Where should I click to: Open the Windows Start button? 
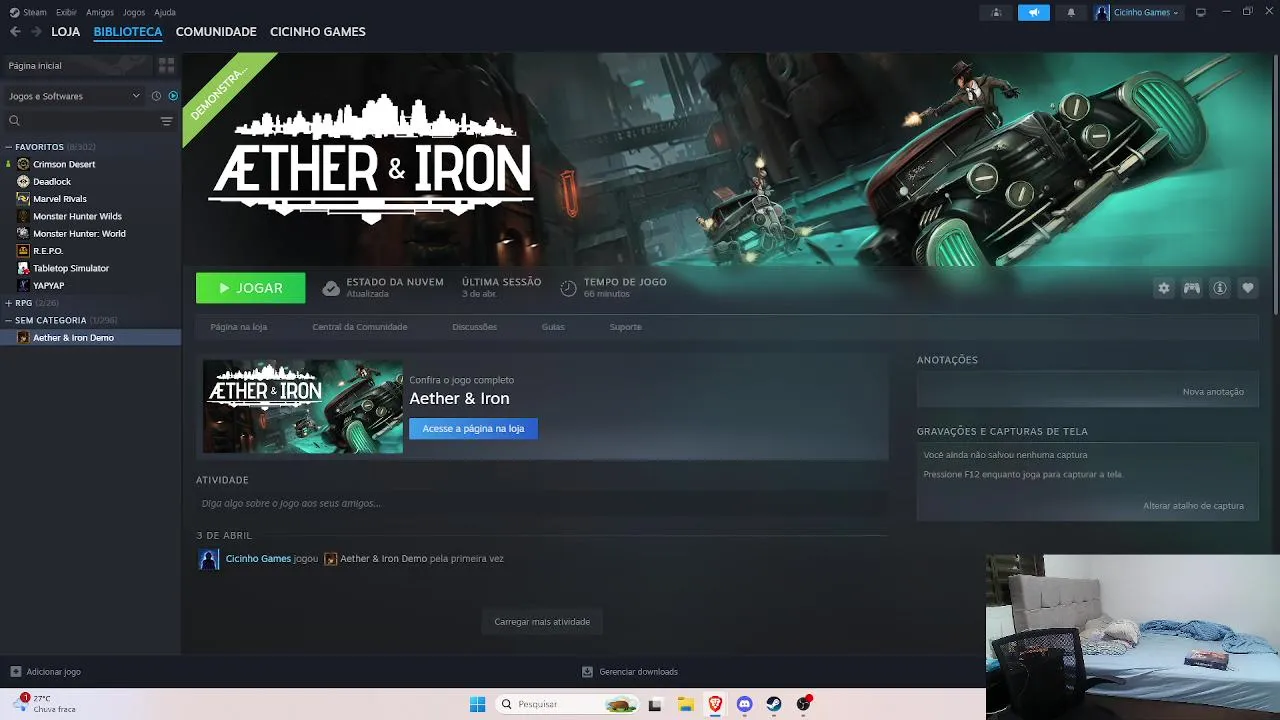coord(477,704)
